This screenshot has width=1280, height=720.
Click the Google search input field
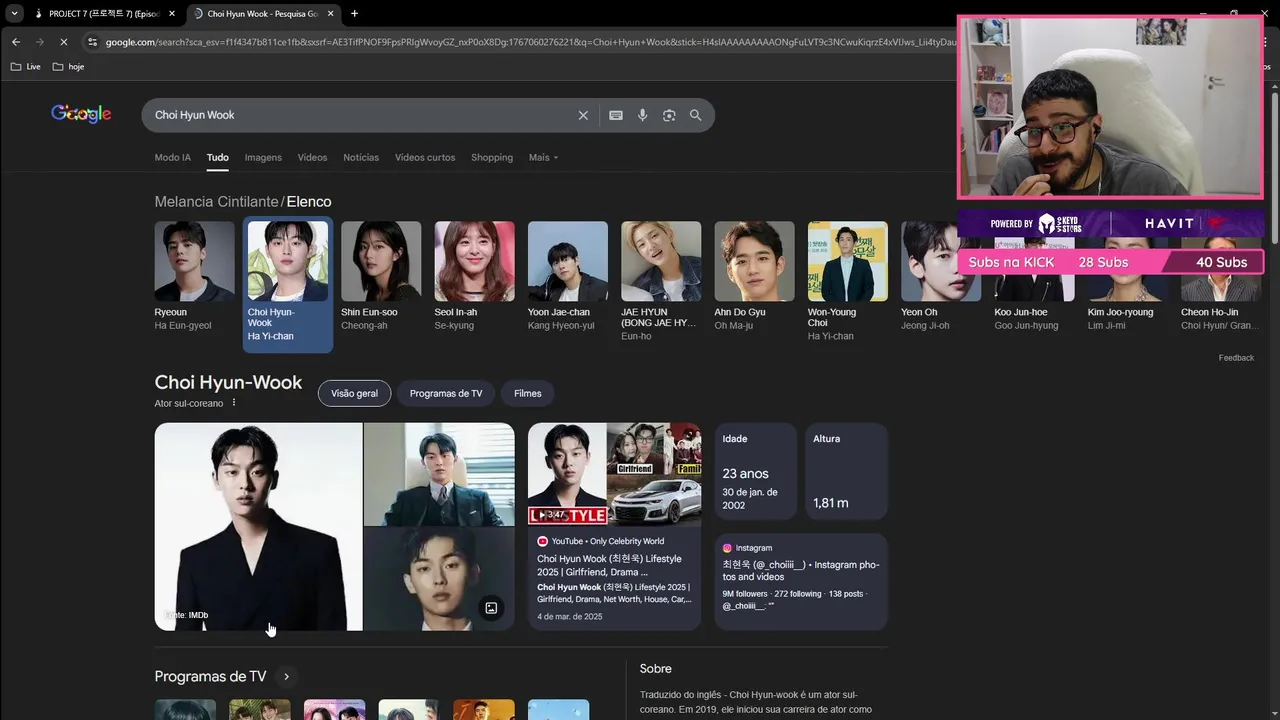pos(360,115)
